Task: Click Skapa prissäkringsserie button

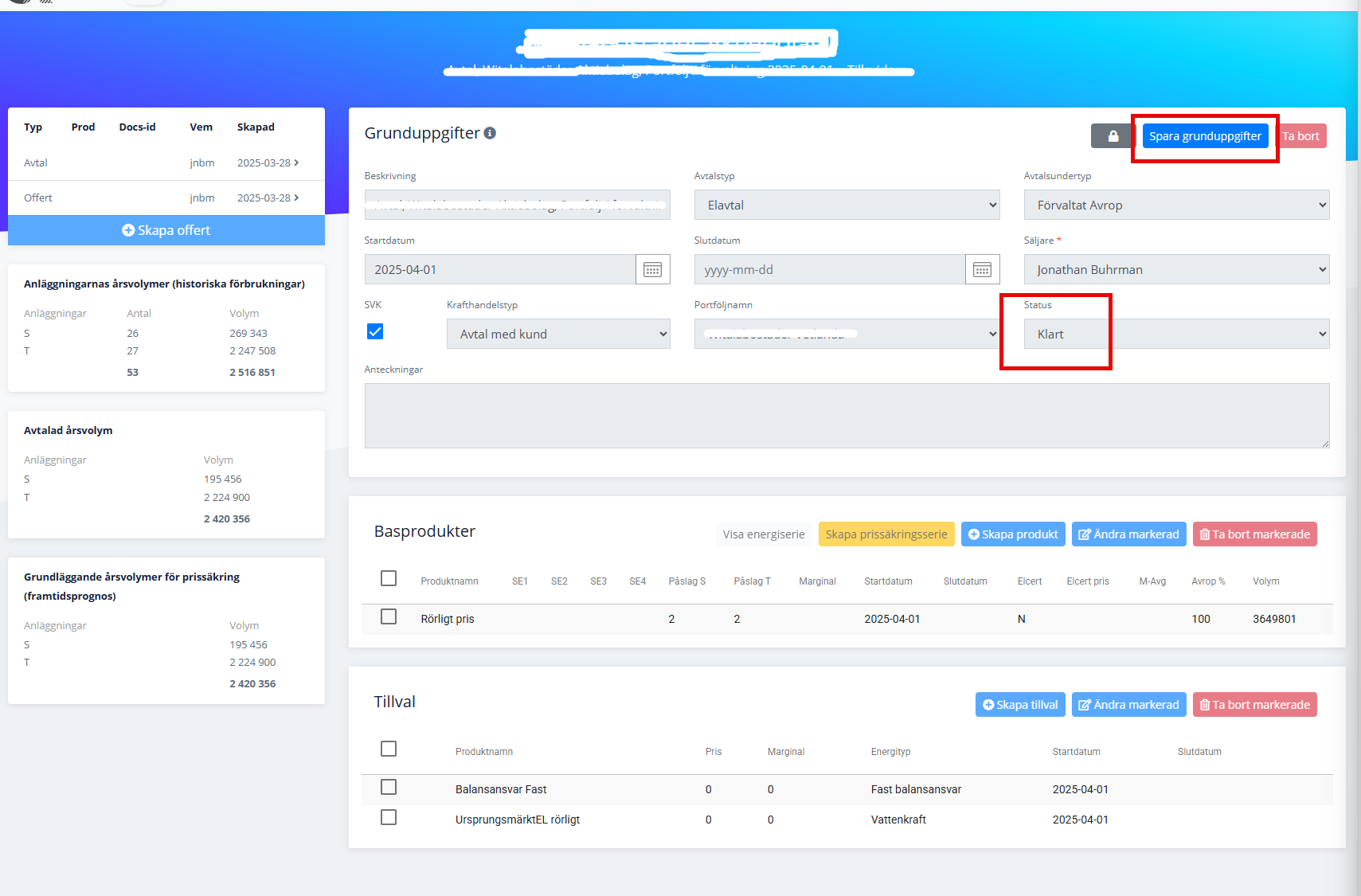Action: click(886, 534)
